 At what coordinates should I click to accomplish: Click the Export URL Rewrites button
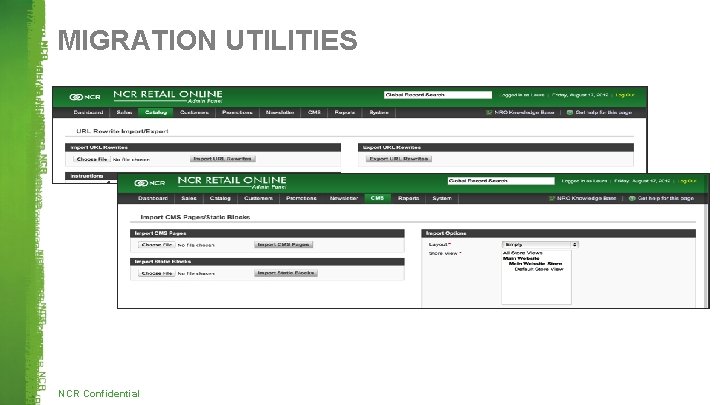399,159
